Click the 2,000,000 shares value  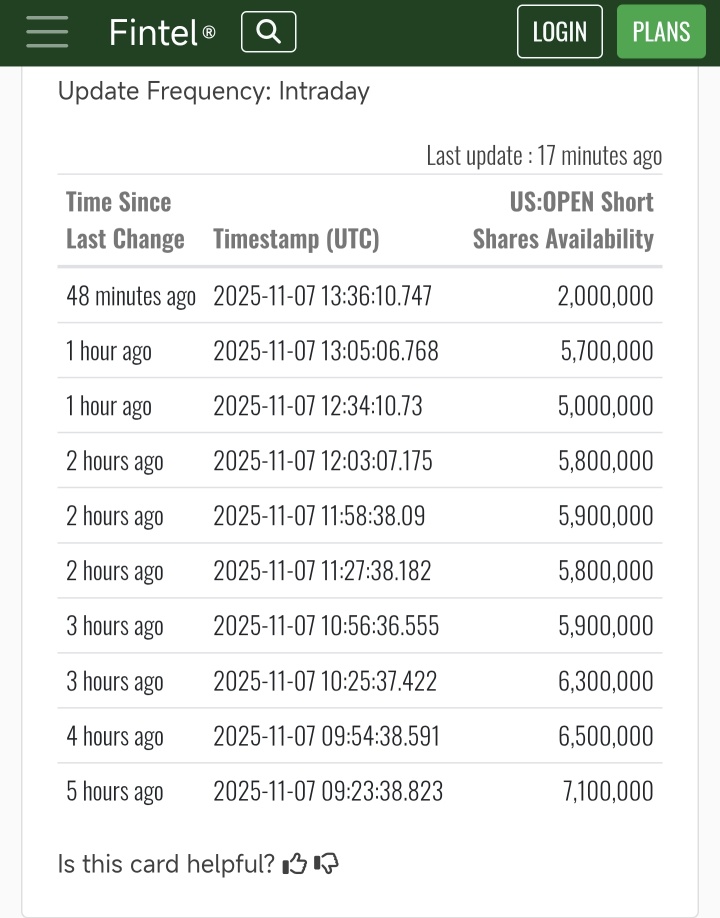(x=605, y=296)
